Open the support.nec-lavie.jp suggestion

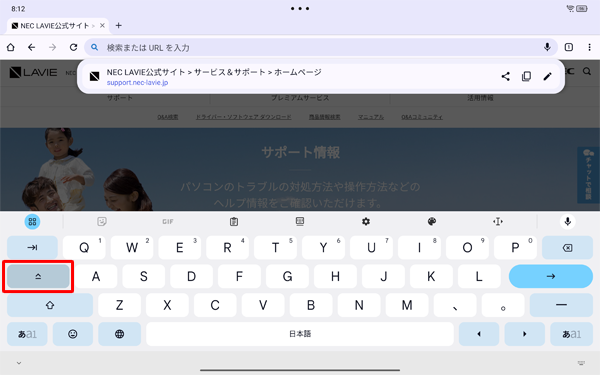(x=321, y=77)
